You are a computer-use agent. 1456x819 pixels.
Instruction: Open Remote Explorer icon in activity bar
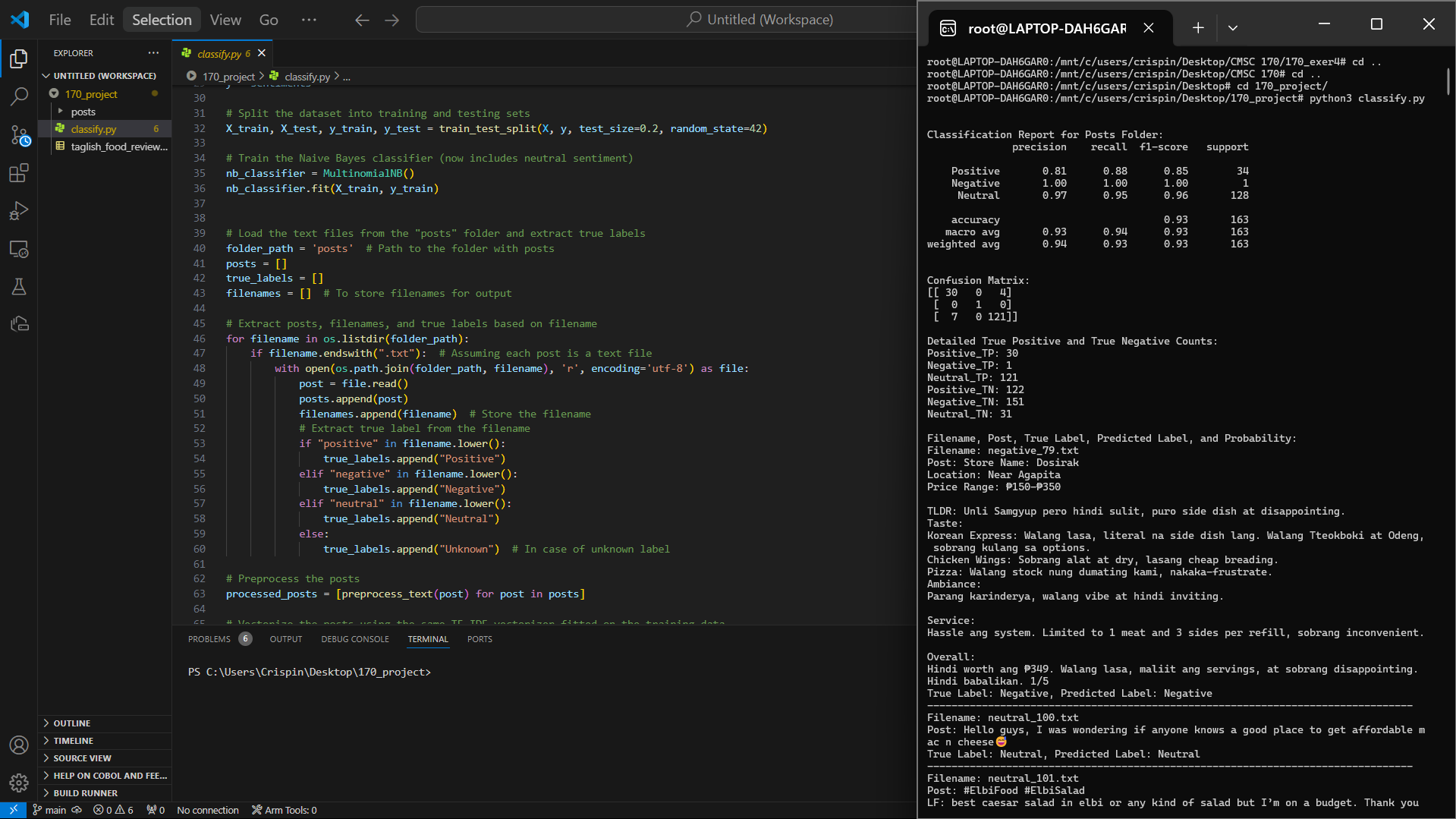pos(19,249)
